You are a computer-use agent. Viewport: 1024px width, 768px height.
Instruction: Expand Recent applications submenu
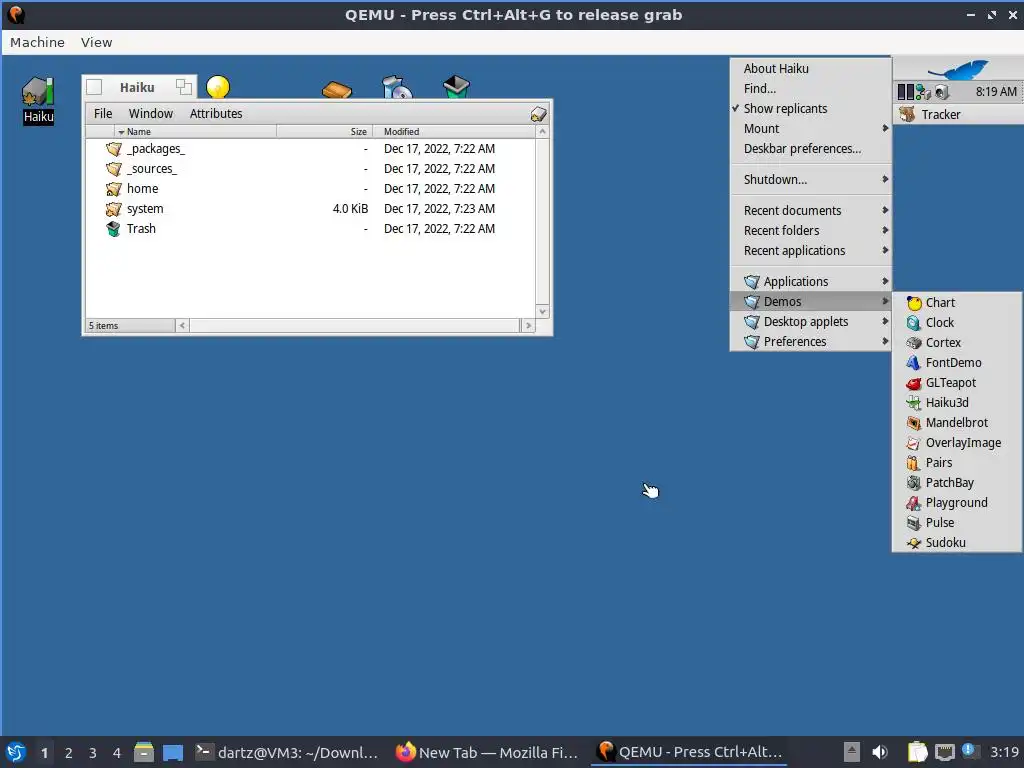point(810,251)
